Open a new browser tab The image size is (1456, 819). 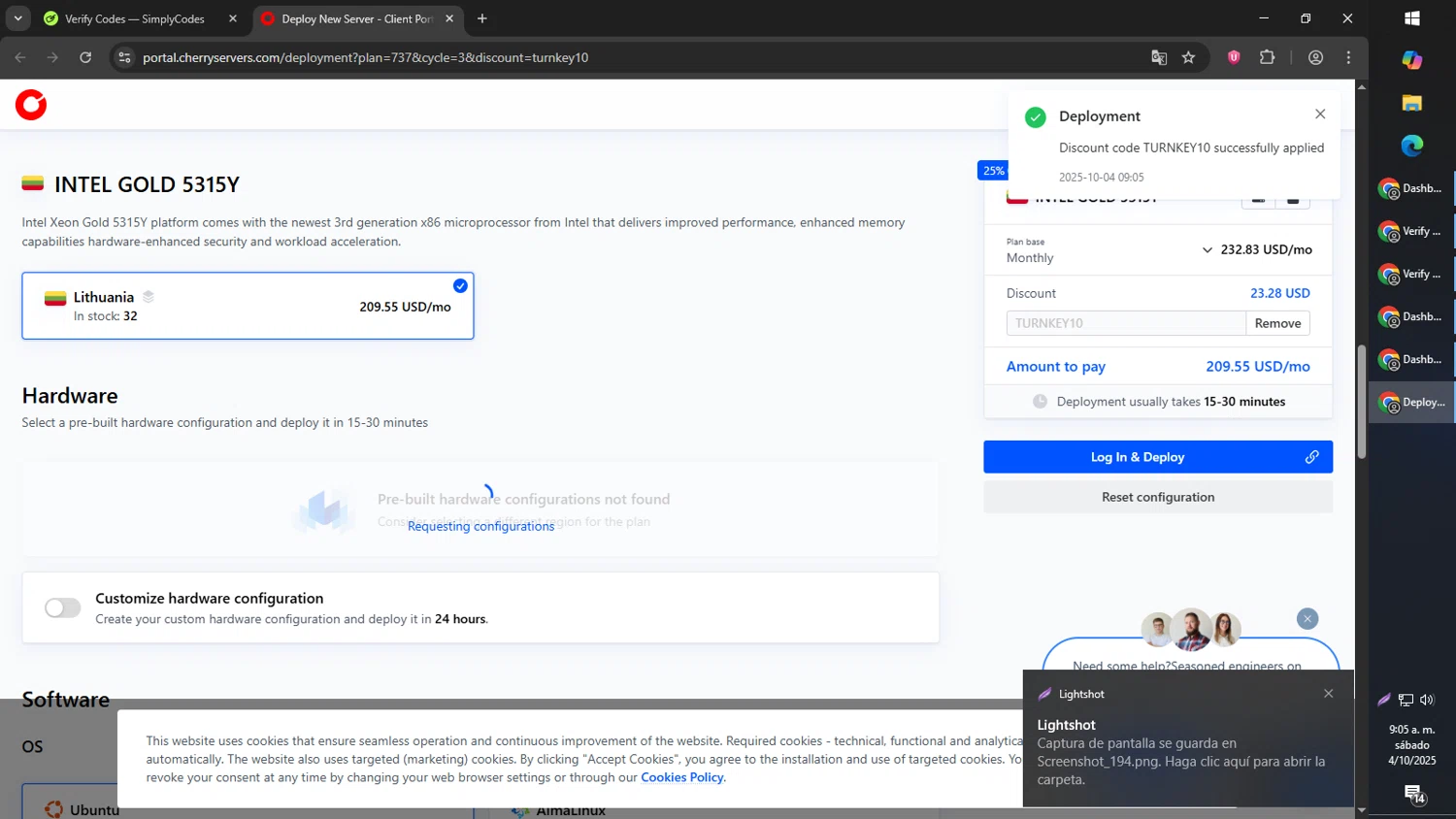tap(482, 18)
